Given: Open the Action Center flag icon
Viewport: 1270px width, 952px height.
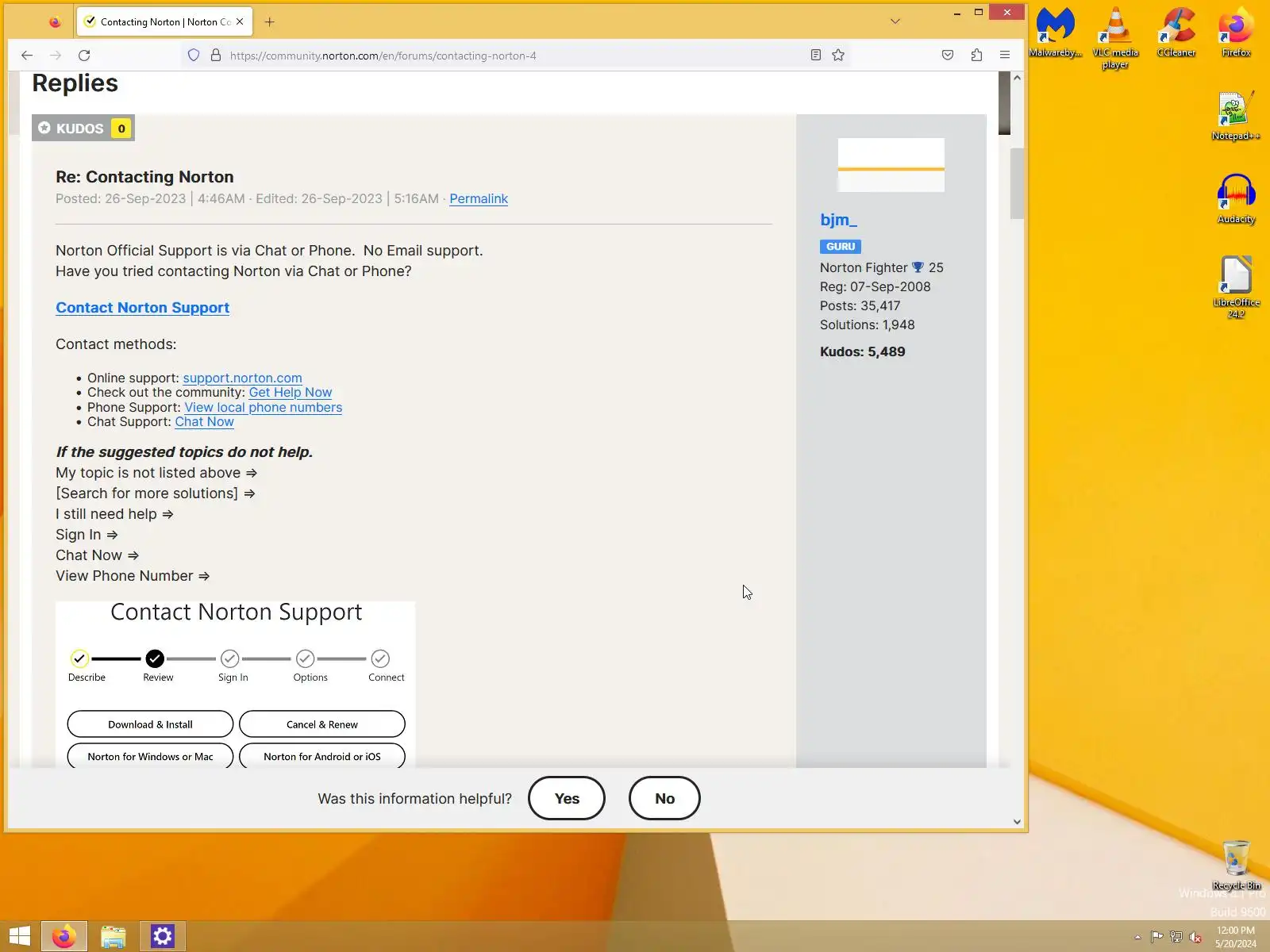Looking at the screenshot, I should (x=1156, y=937).
